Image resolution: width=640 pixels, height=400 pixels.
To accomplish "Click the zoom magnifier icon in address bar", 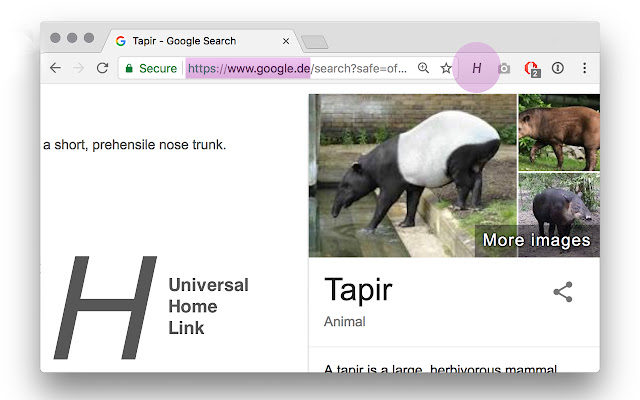I will coord(423,68).
